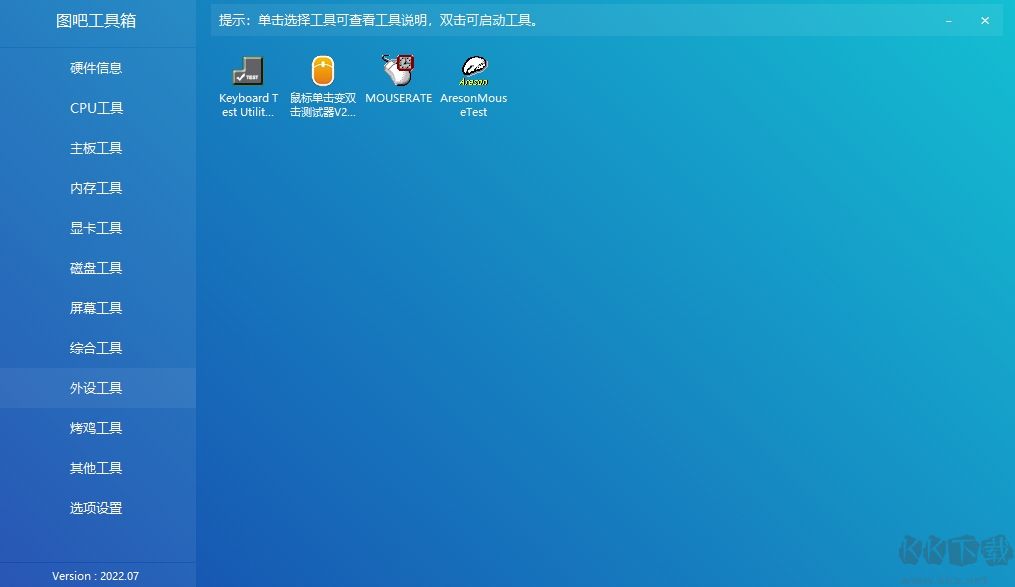Switch to 显卡工具 graphics card tools
The width and height of the screenshot is (1015, 587).
pos(96,227)
